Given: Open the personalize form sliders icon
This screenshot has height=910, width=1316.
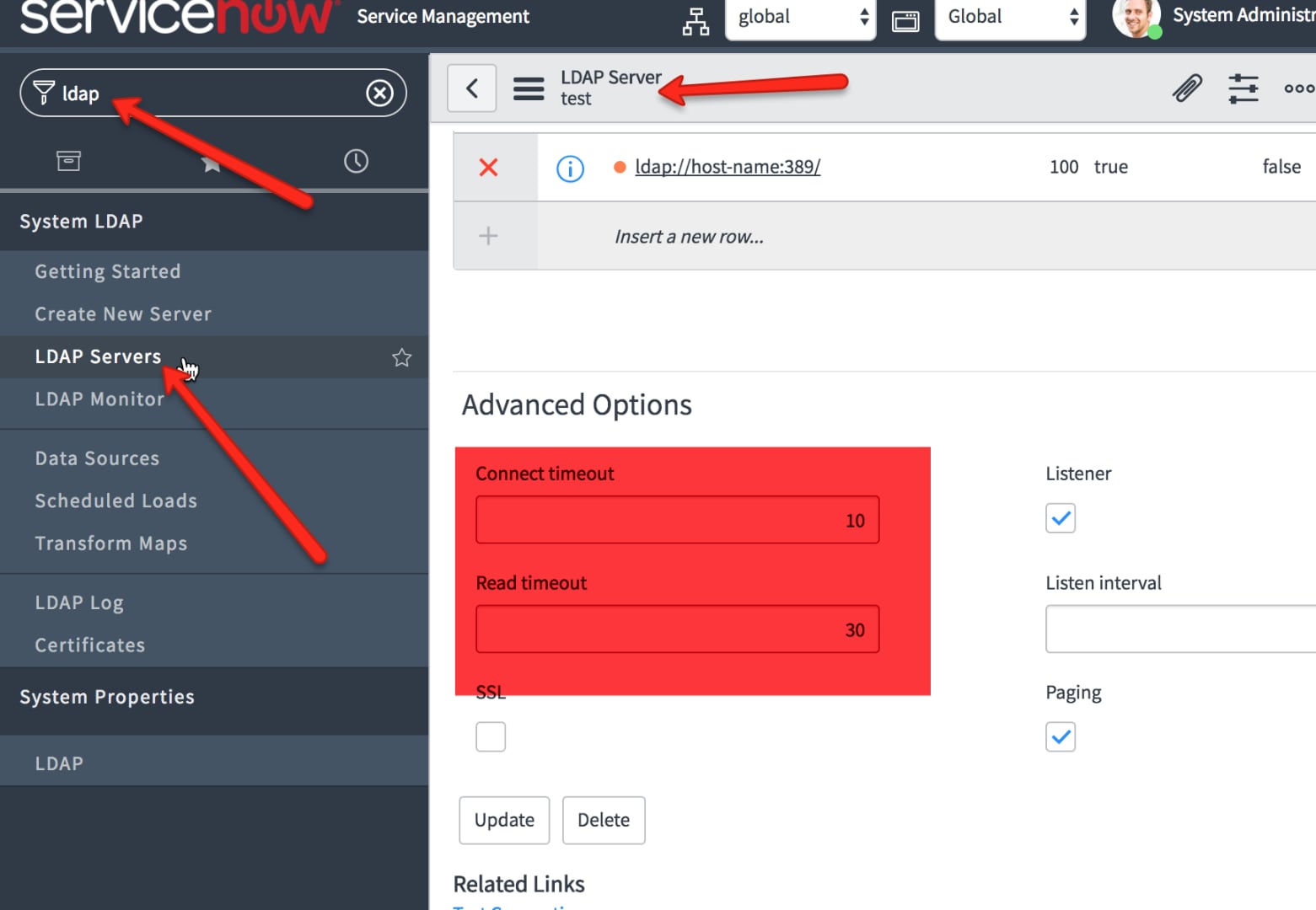Looking at the screenshot, I should (1243, 88).
